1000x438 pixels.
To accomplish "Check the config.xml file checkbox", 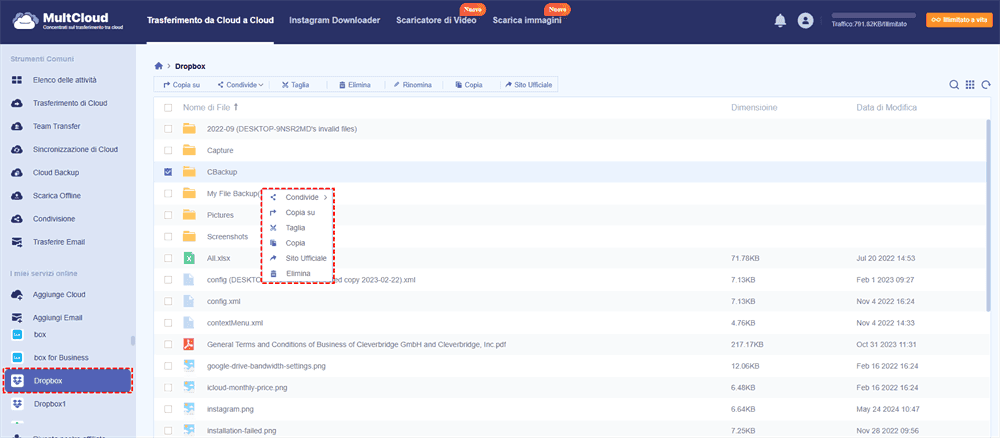I will point(168,301).
